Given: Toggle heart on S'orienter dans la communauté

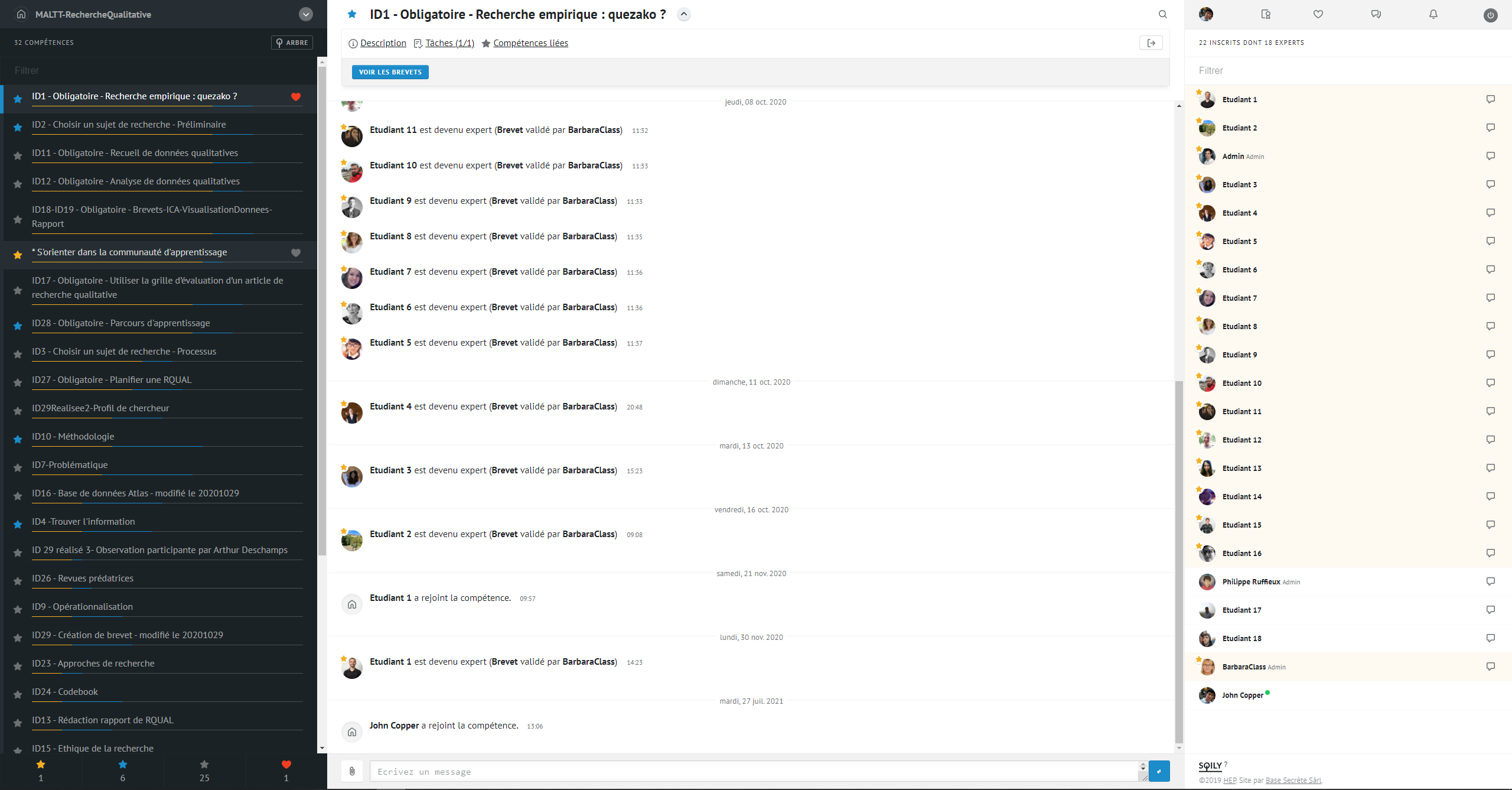Looking at the screenshot, I should 296,253.
